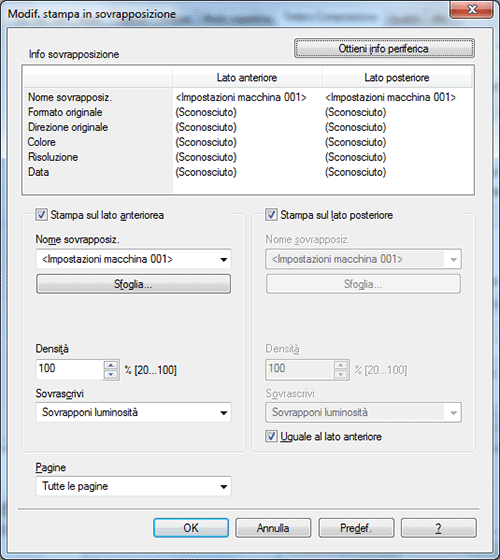Click the density decrease arrow for front side
Image resolution: width=500 pixels, height=560 pixels.
coord(111,374)
